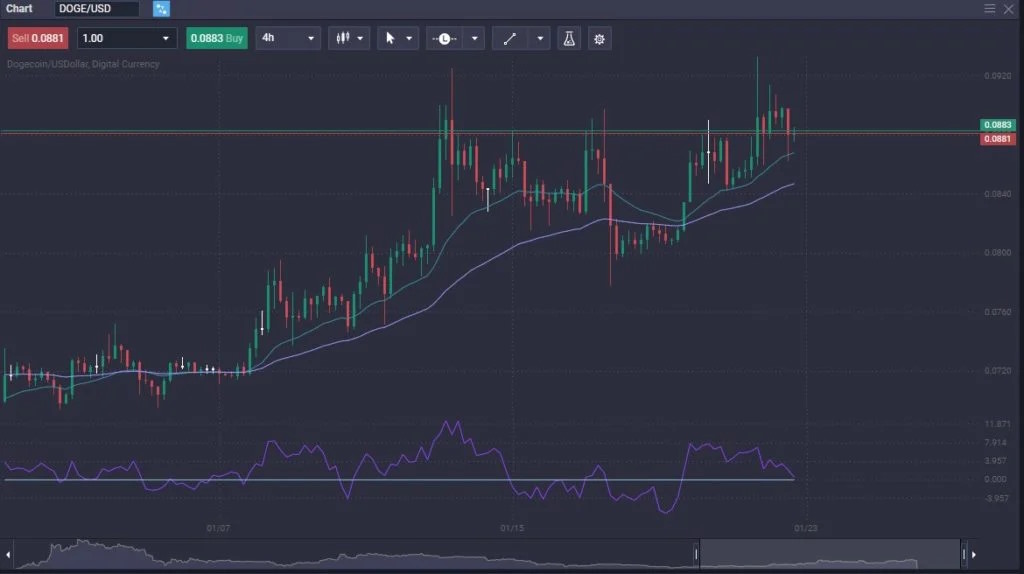The width and height of the screenshot is (1024, 574).
Task: Open the chart panel hamburger menu
Action: [x=990, y=9]
